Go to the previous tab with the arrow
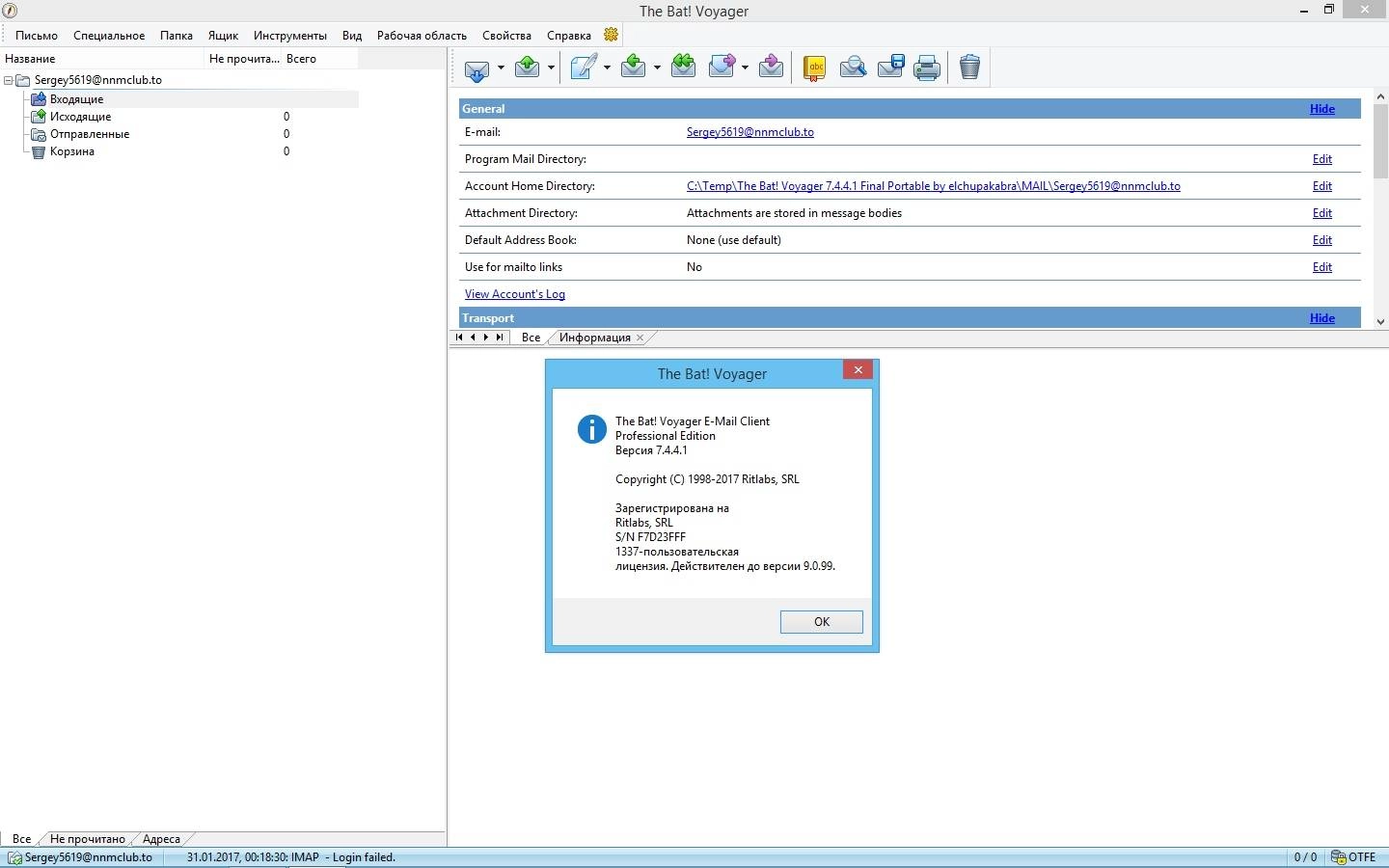The image size is (1389, 868). click(x=473, y=338)
